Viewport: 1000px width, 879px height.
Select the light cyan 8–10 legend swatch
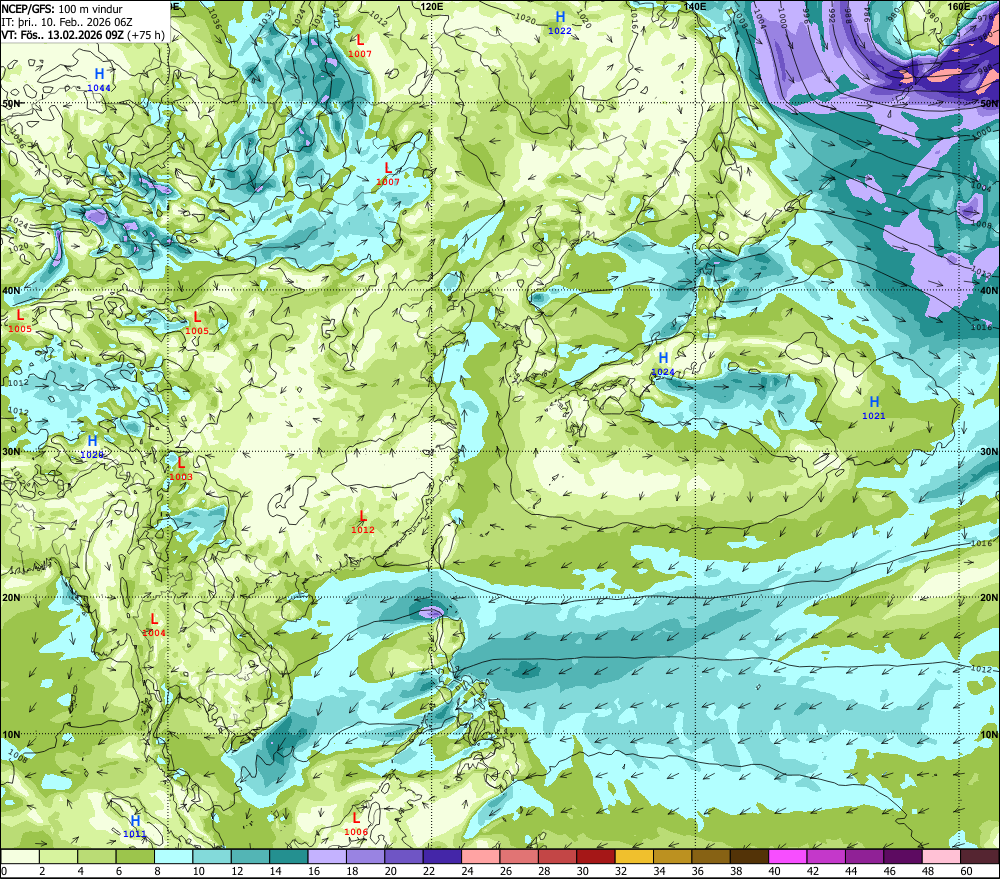point(173,856)
